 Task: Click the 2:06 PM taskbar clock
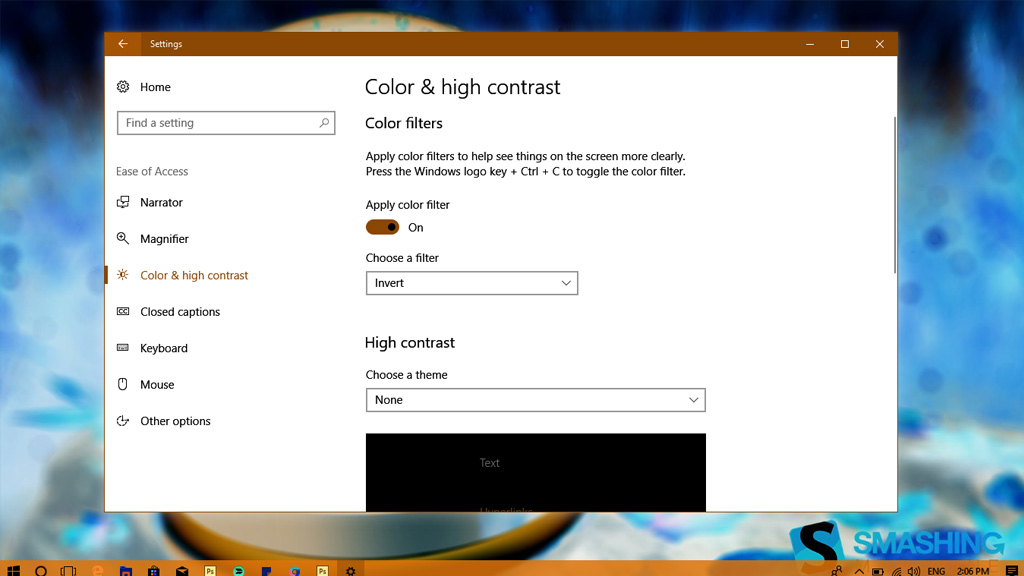point(972,571)
